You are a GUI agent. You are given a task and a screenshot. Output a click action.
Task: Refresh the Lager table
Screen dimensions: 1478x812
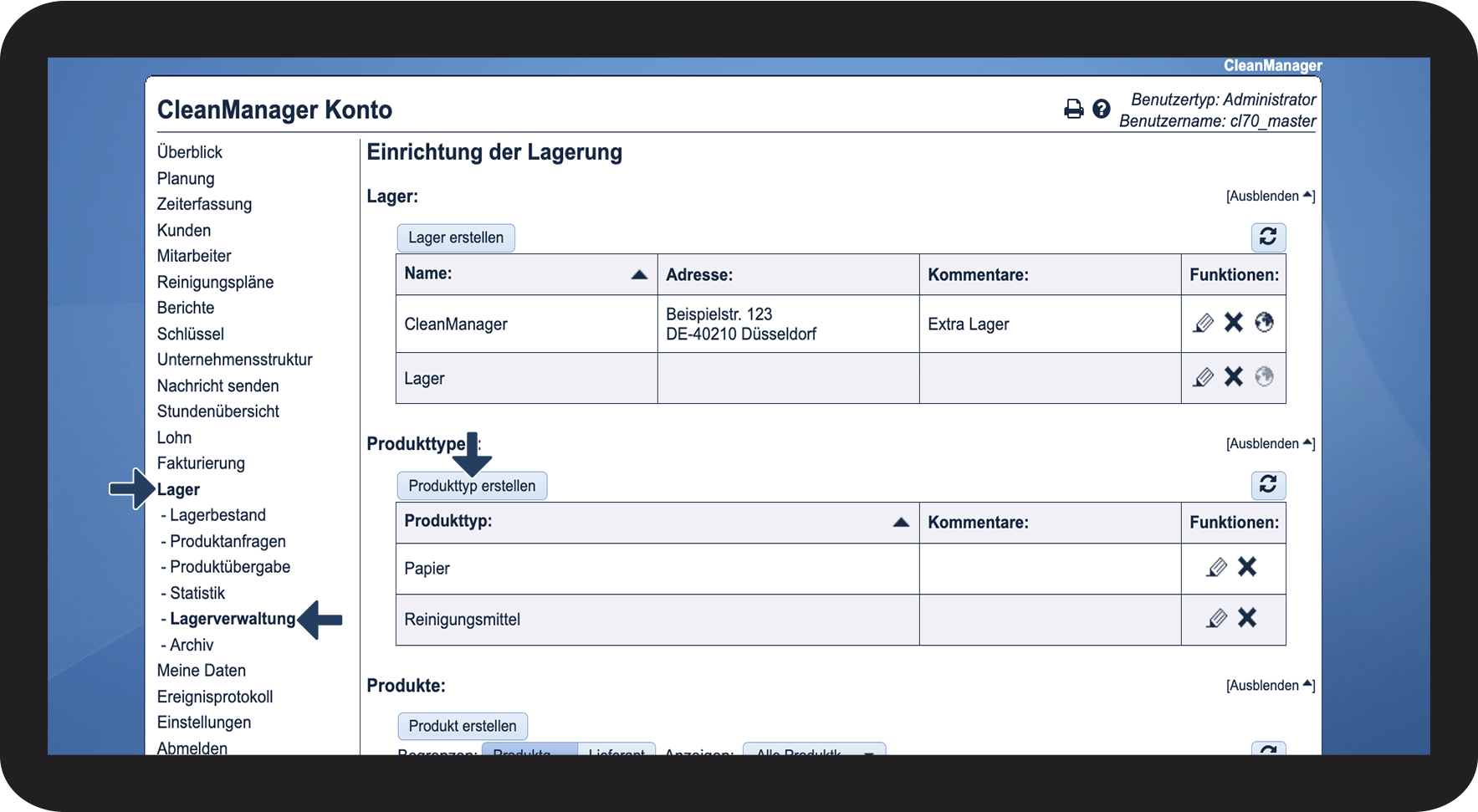[1268, 237]
